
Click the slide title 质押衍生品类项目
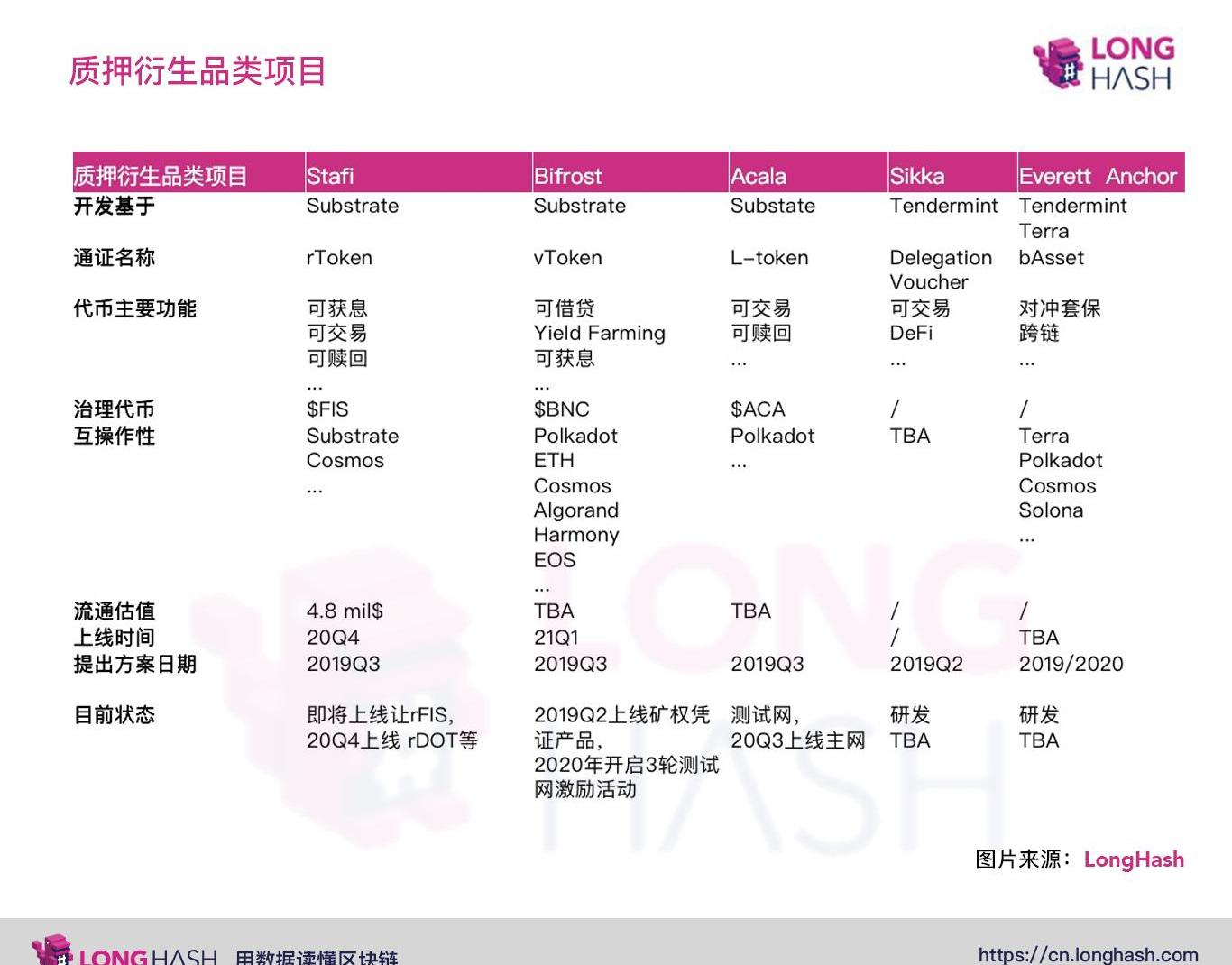(198, 71)
